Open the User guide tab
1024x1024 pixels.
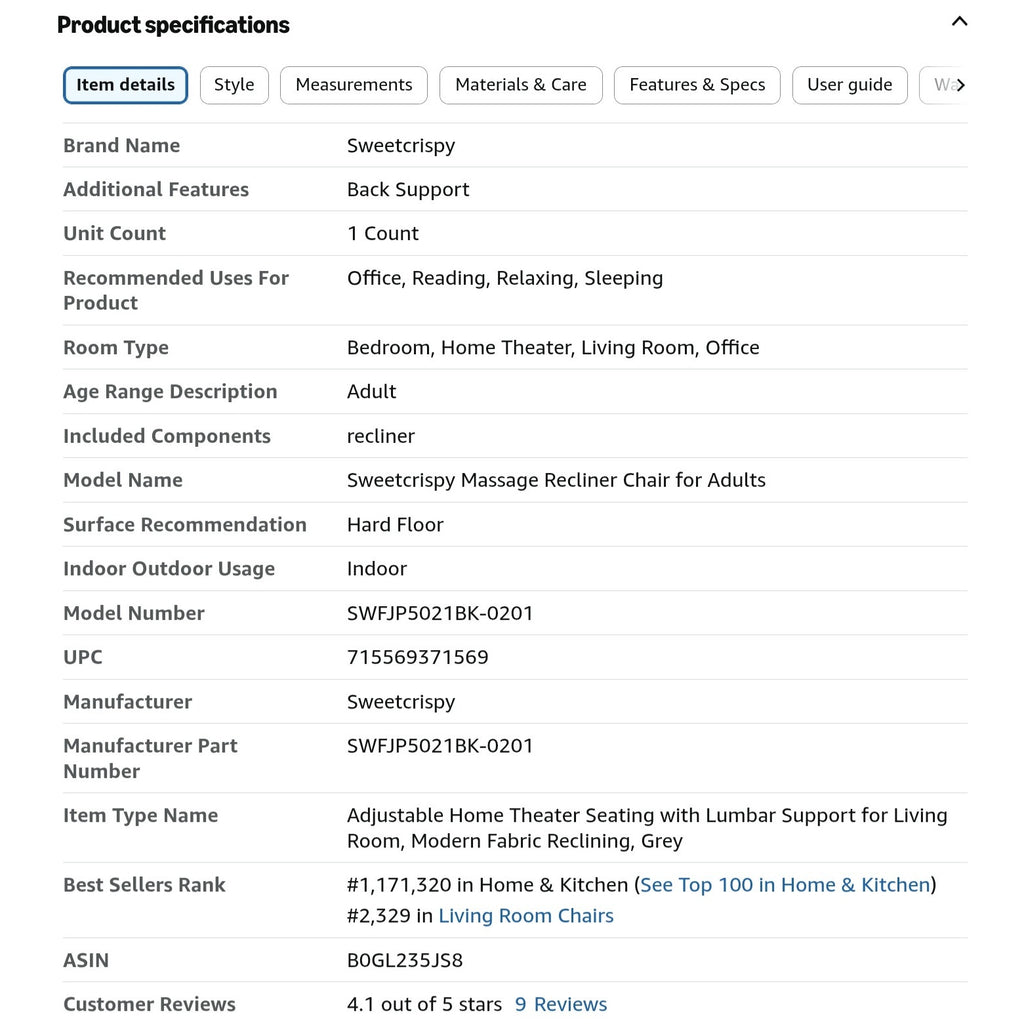(850, 85)
